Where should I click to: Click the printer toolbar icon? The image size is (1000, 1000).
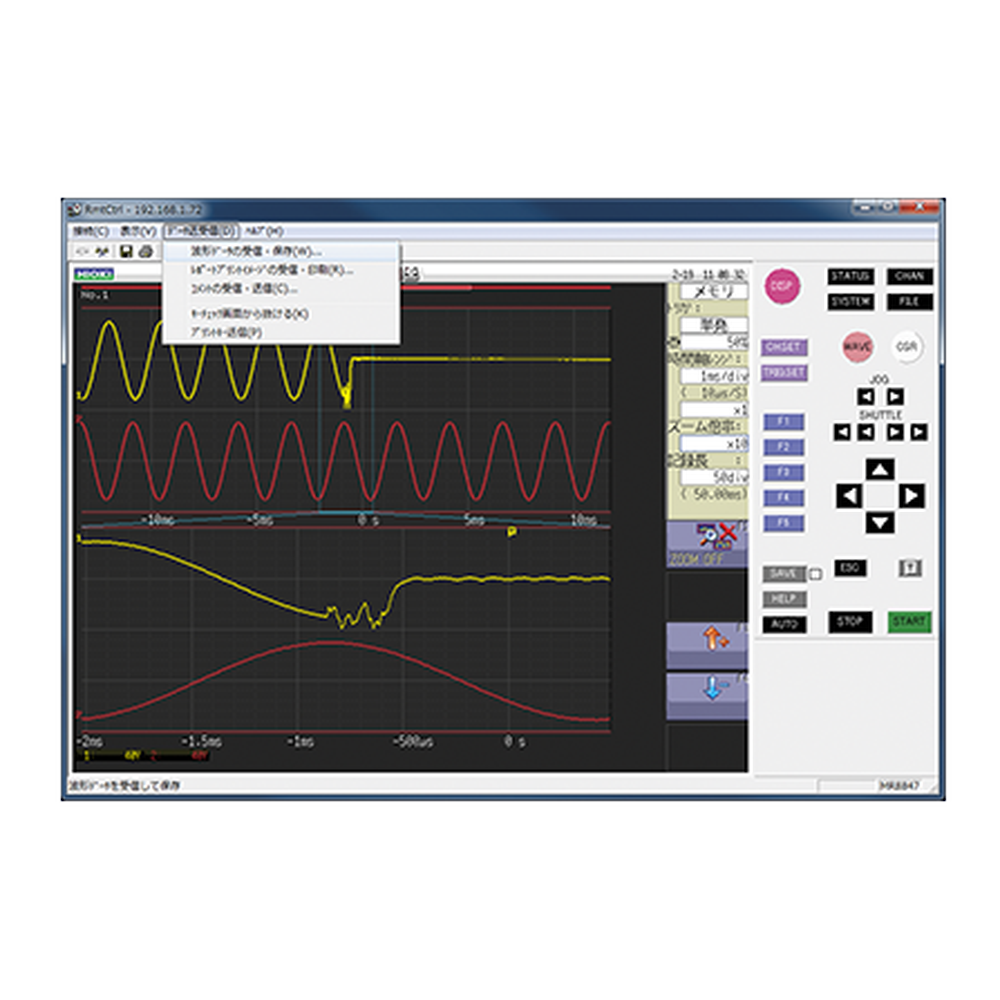click(146, 251)
